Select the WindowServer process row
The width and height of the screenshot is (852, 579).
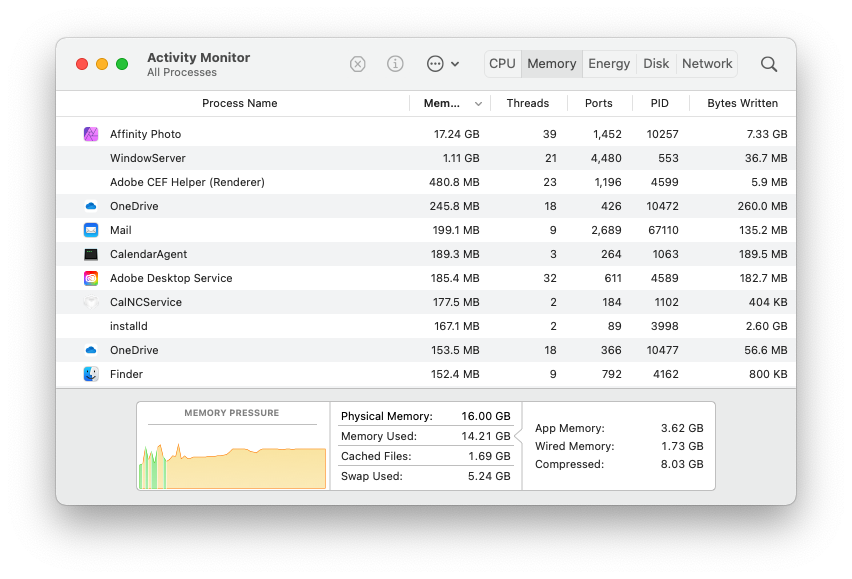click(426, 158)
